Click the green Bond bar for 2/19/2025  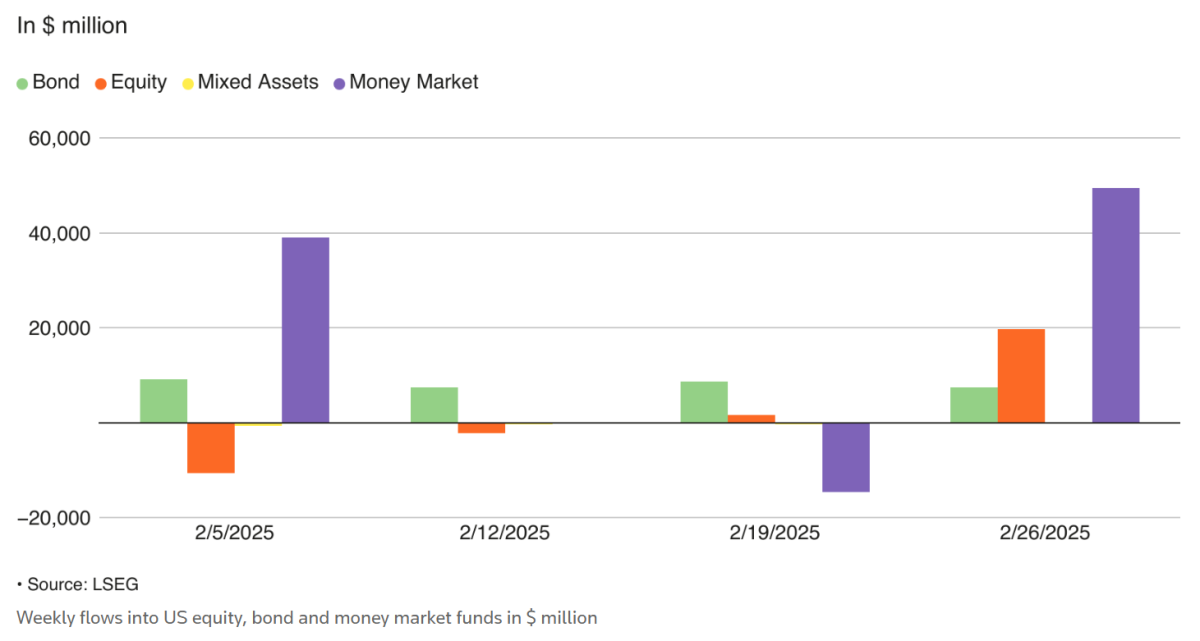704,402
